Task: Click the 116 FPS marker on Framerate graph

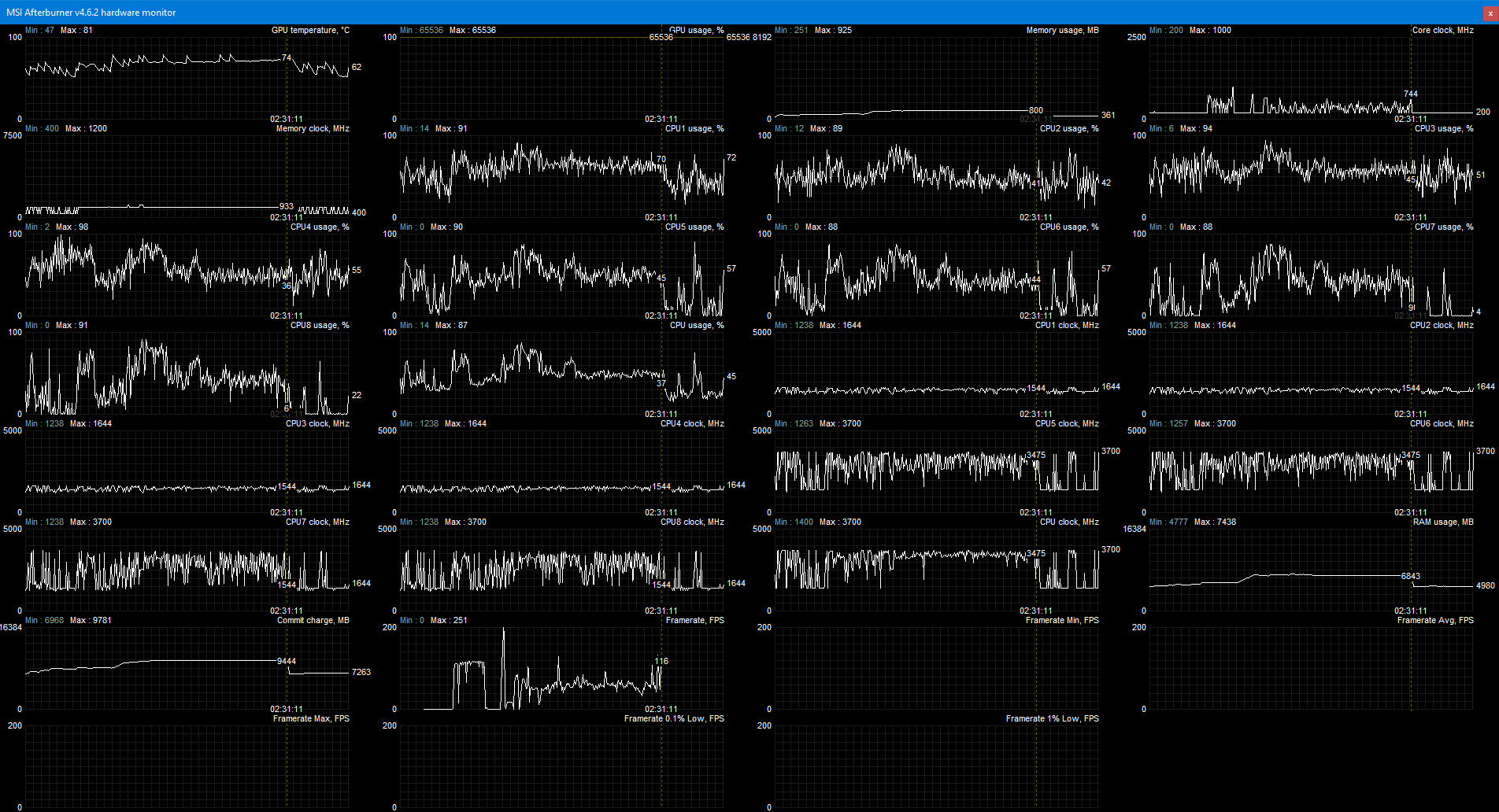Action: click(661, 661)
